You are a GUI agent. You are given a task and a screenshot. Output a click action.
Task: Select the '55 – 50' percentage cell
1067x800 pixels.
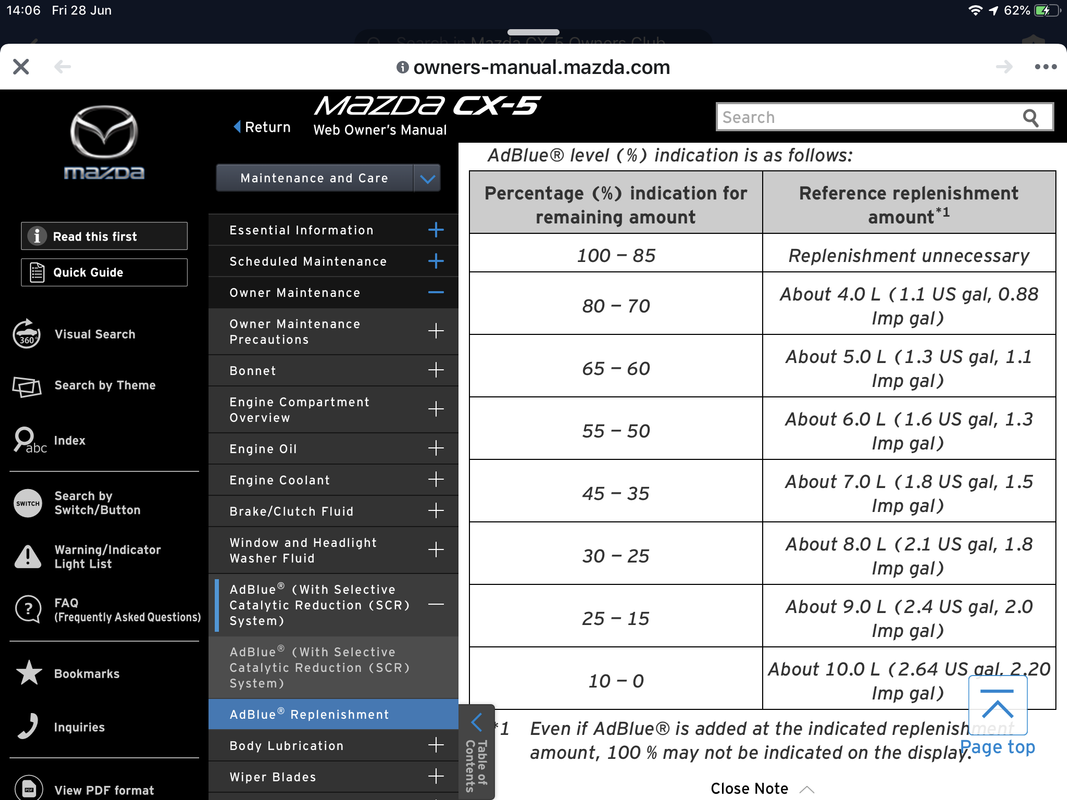[616, 431]
